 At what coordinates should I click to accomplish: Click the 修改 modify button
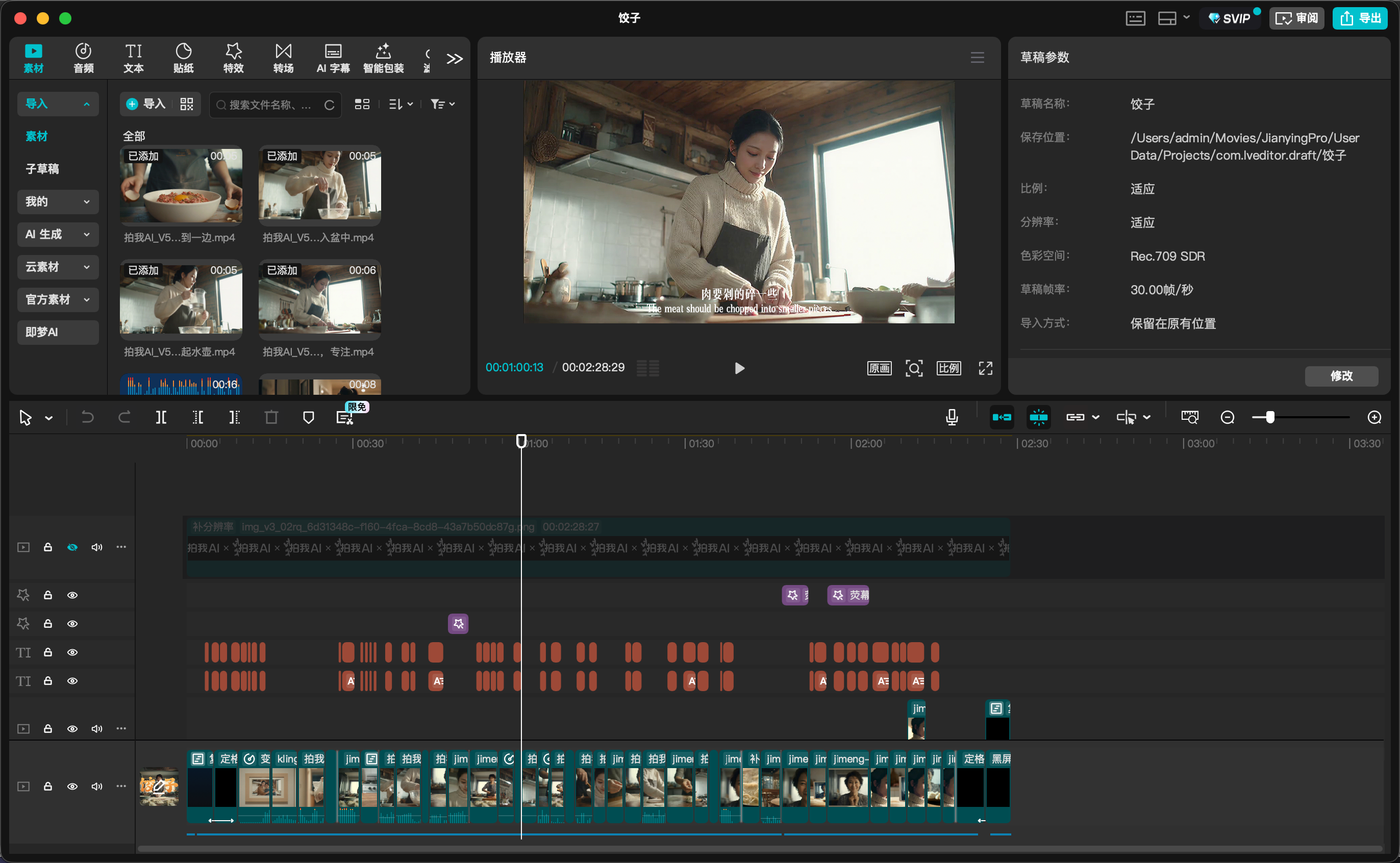(x=1341, y=375)
